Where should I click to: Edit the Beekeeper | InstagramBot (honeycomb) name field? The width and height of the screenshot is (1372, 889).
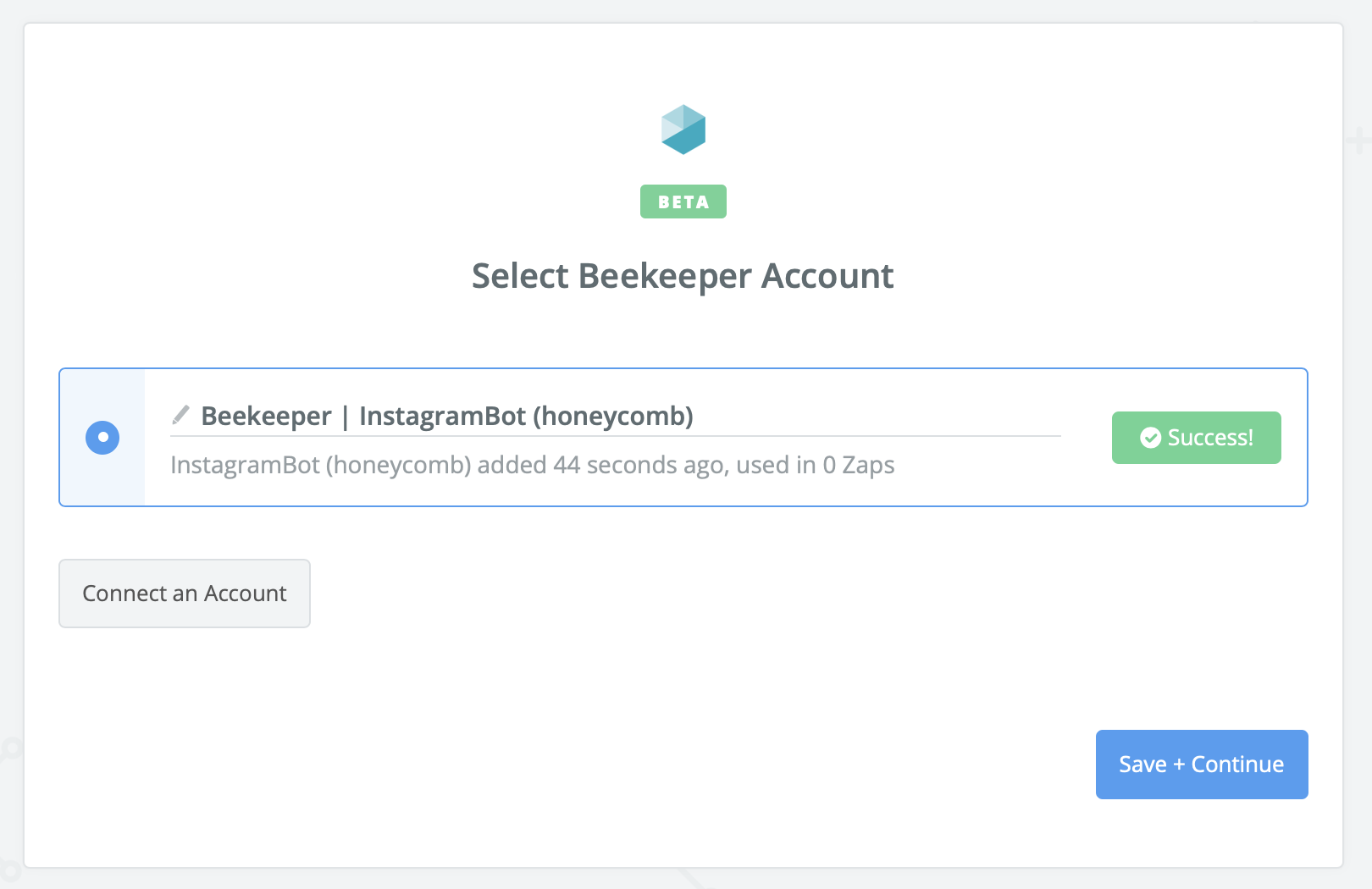click(616, 416)
